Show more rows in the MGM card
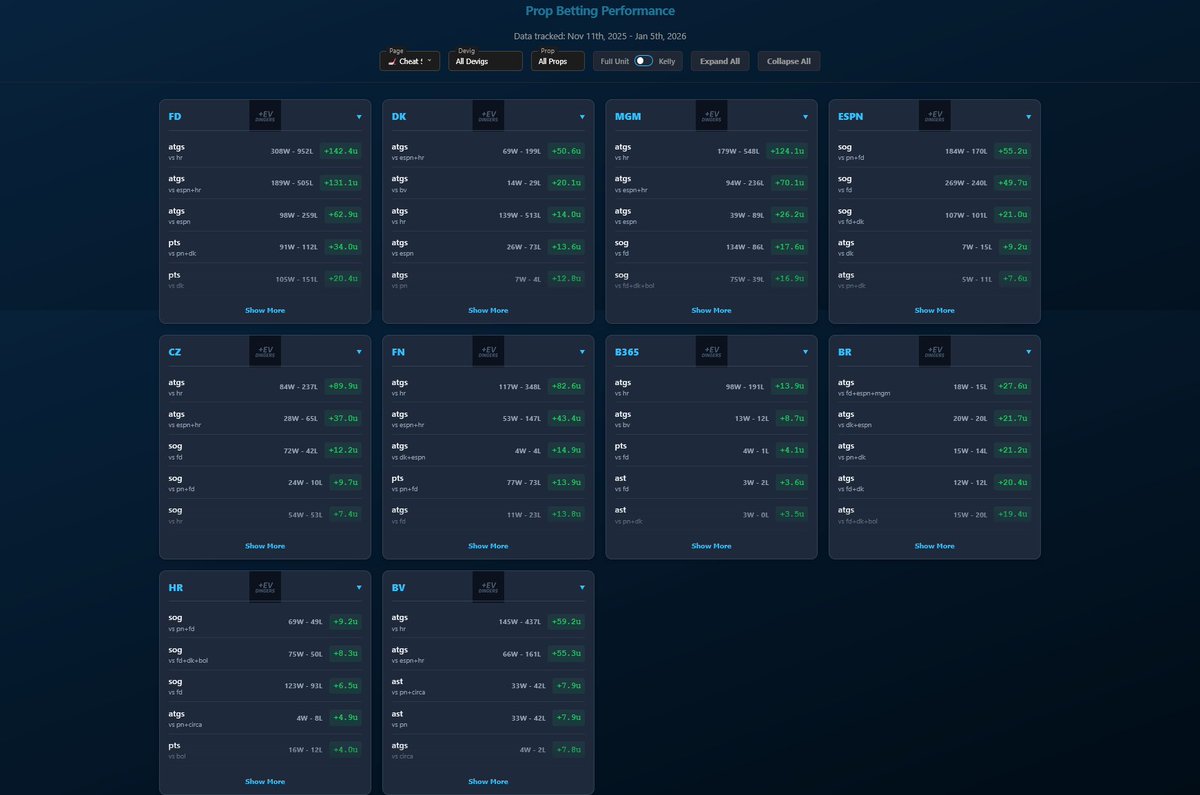 coord(711,310)
